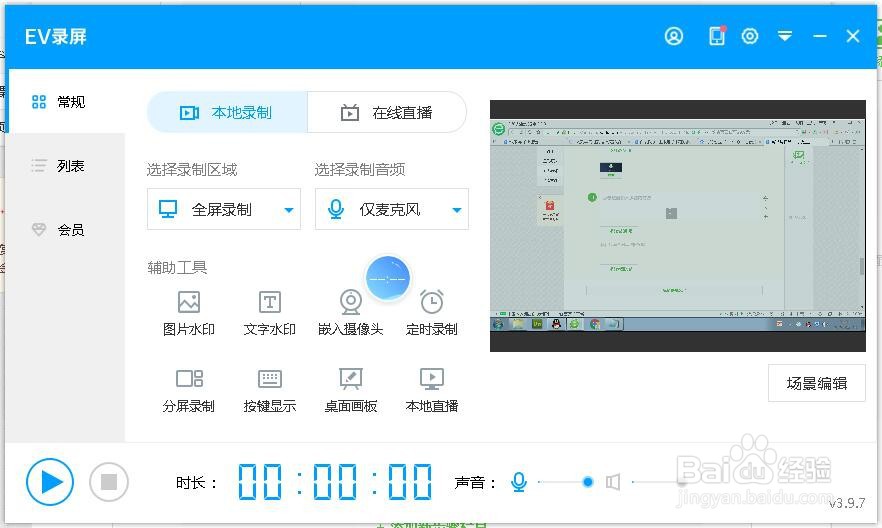Open 定时录制 timer tool
Screen dimensions: 882x528
tap(431, 314)
